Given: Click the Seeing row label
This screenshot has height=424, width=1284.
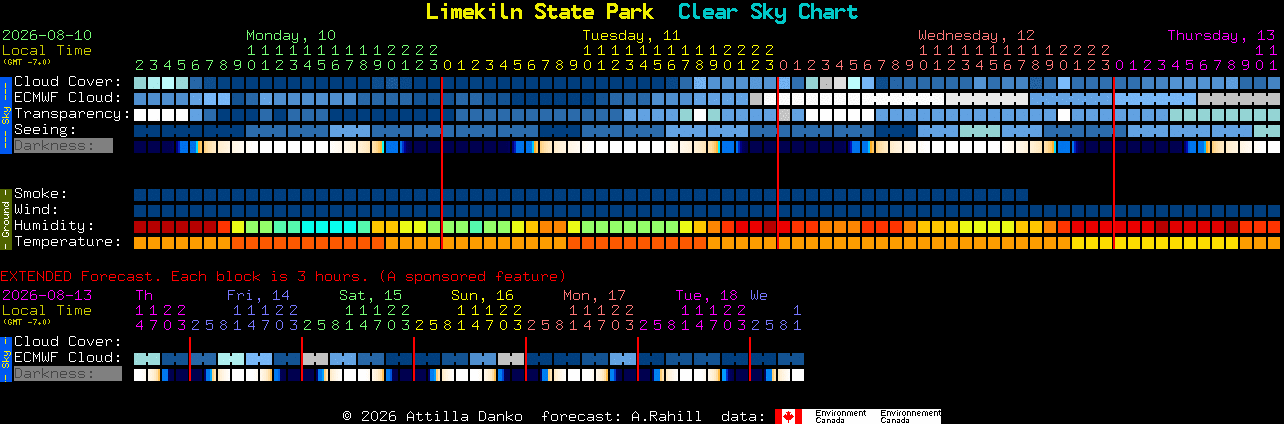Looking at the screenshot, I should pyautogui.click(x=45, y=130).
